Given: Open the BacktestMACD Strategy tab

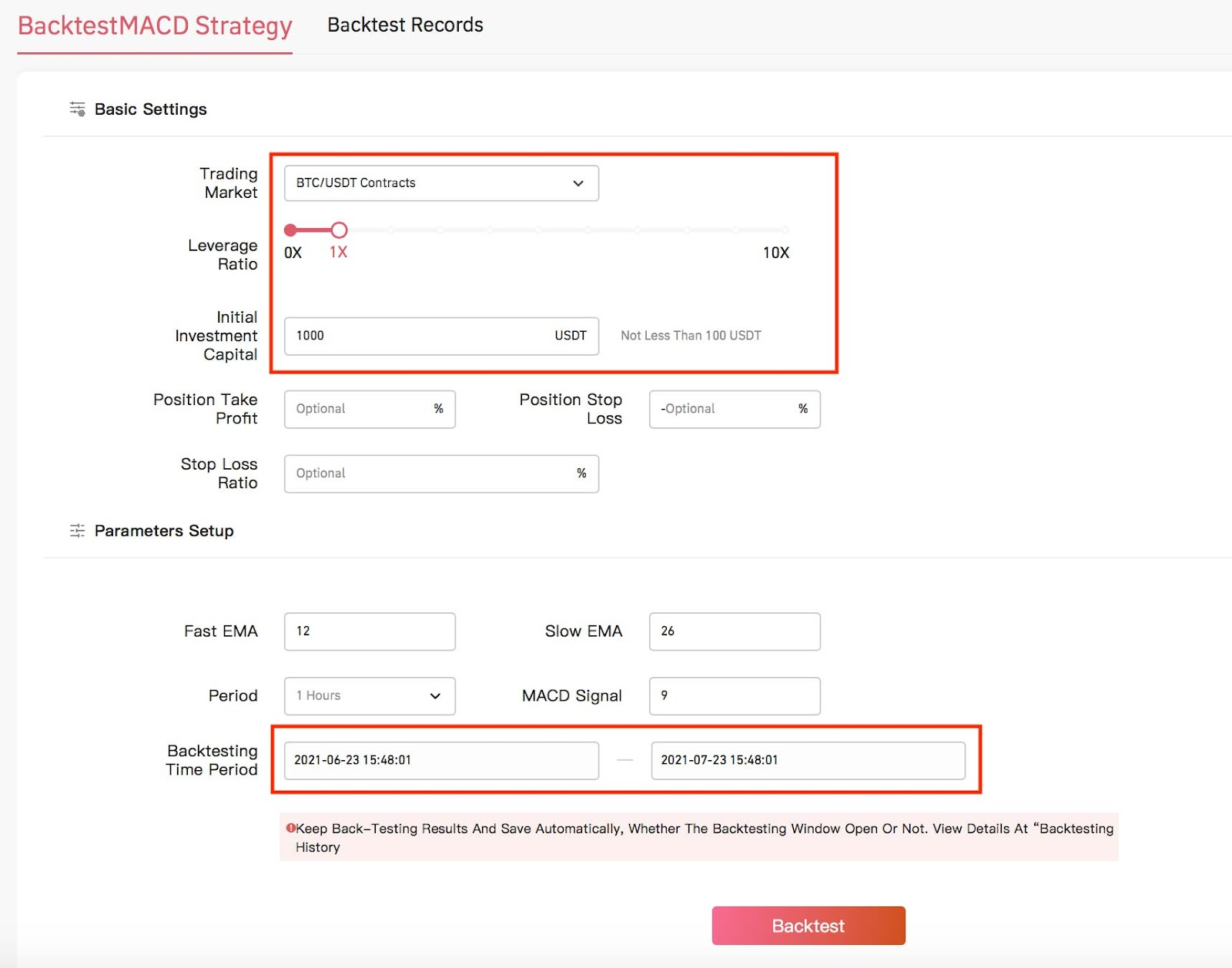Looking at the screenshot, I should point(155,26).
